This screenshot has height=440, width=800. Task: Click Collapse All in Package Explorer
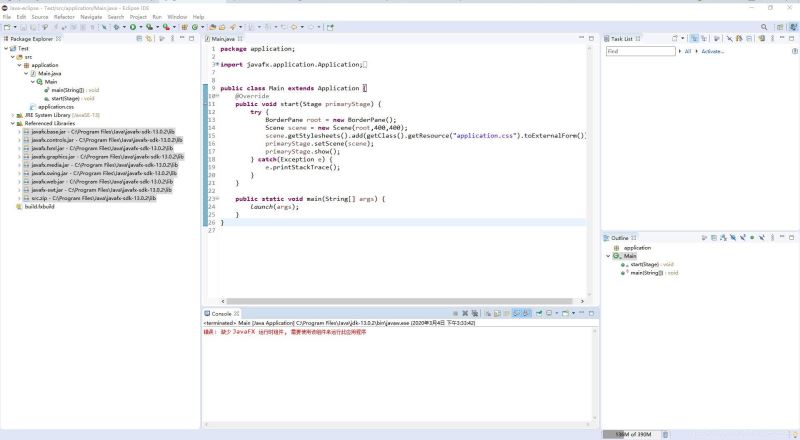tap(137, 39)
